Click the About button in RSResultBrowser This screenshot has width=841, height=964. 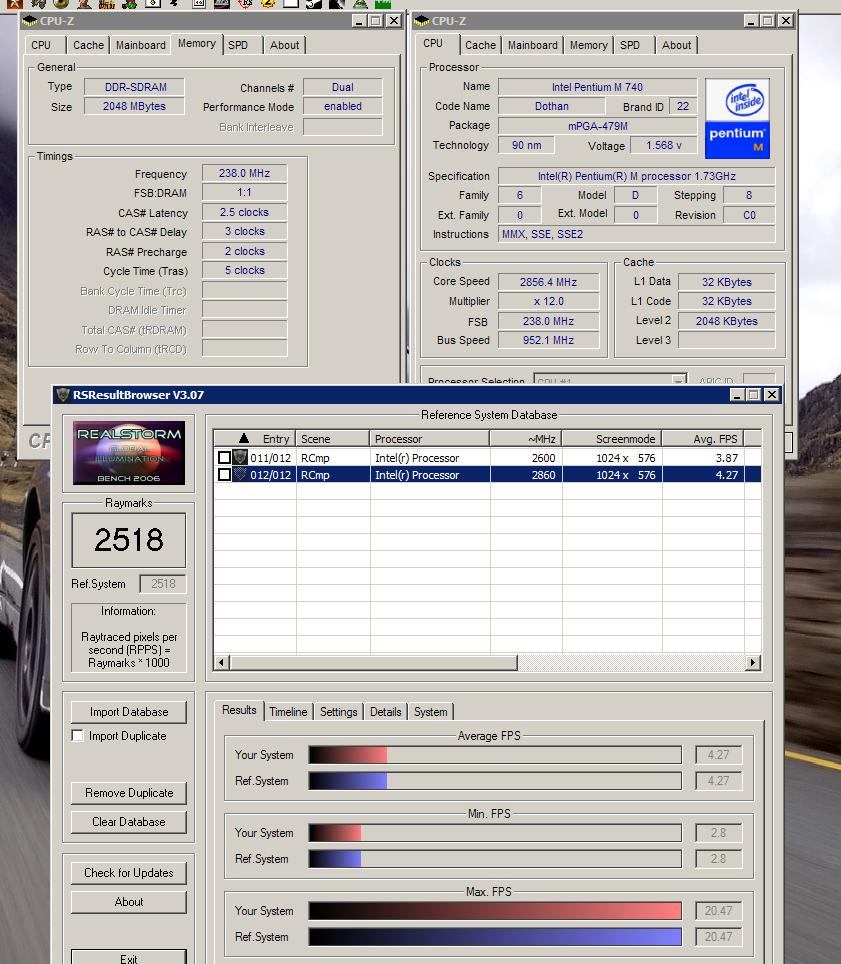coord(129,902)
